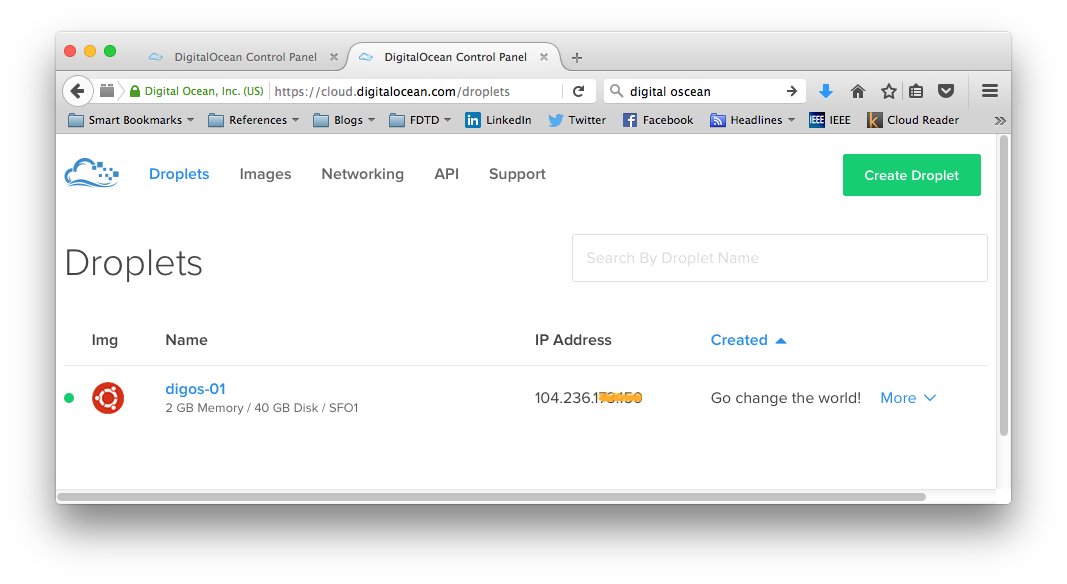Expand the Blogs bookmarks folder
Viewport: 1067px width, 584px height.
[x=344, y=120]
